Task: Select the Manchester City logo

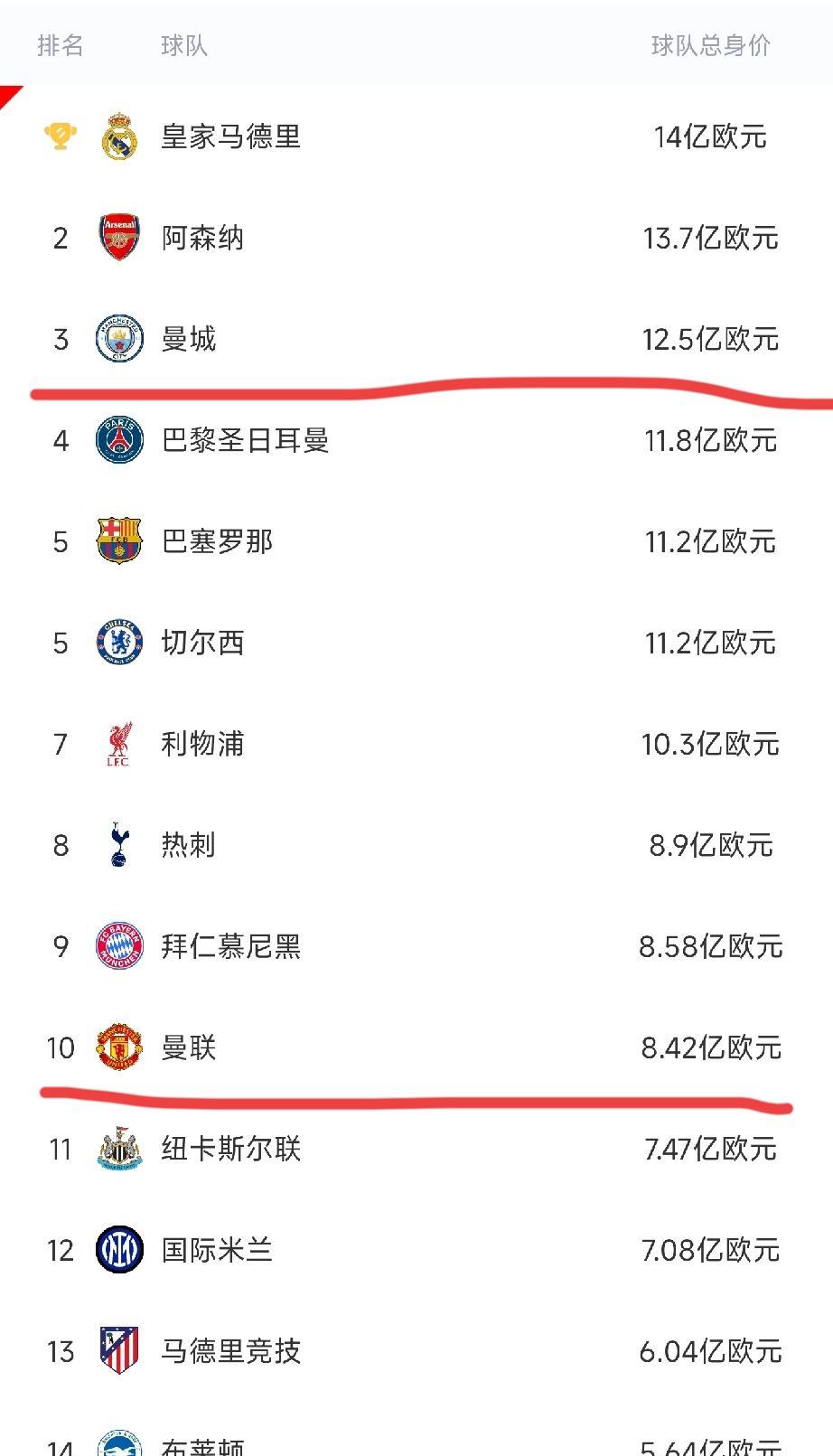Action: [x=119, y=340]
